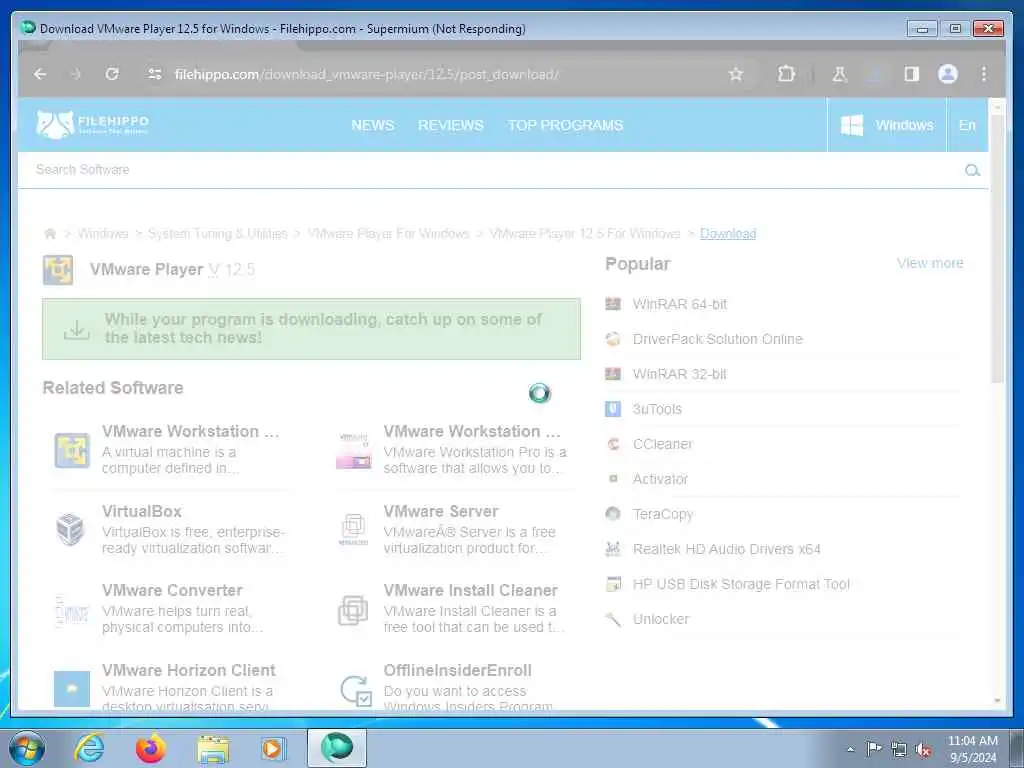Open the Windows platform selector
The height and width of the screenshot is (768, 1024).
coord(887,125)
